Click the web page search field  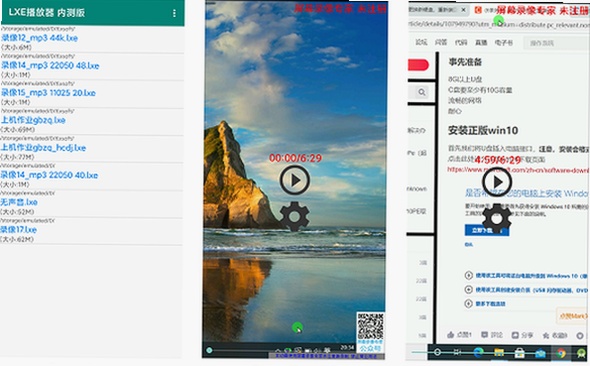coord(557,43)
